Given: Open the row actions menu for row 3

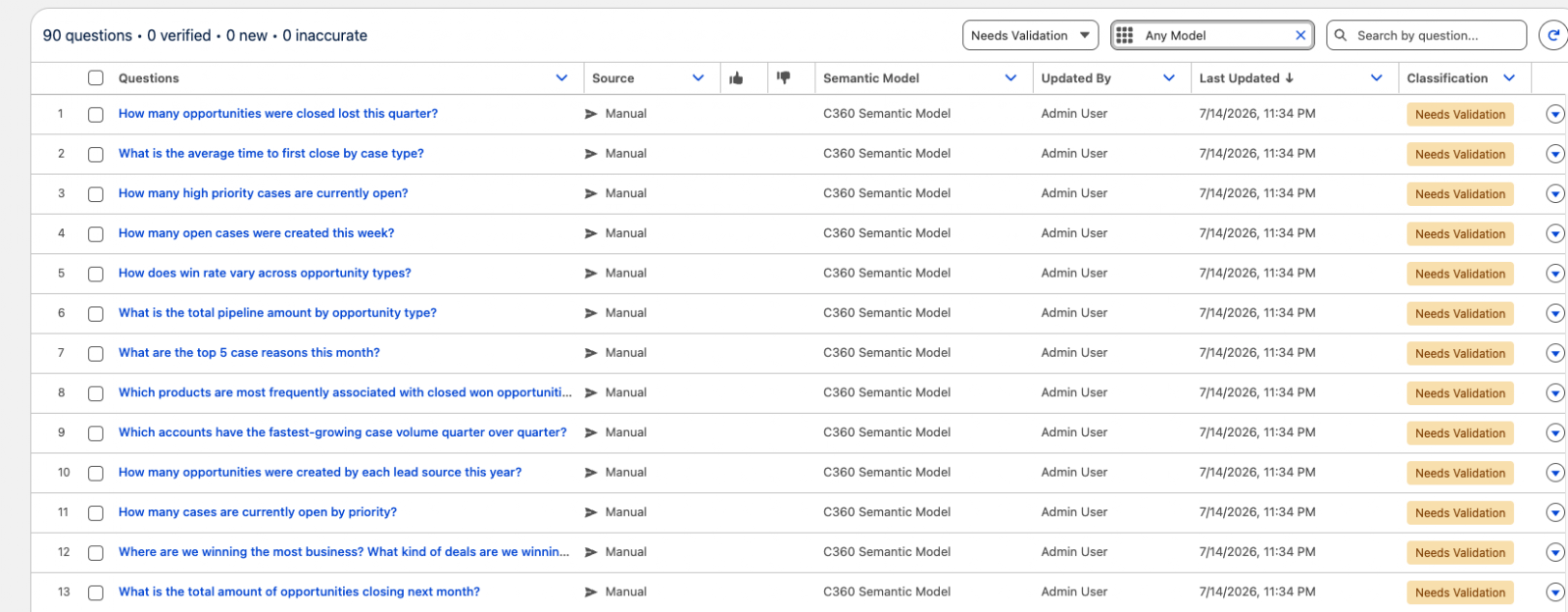Looking at the screenshot, I should (1554, 194).
